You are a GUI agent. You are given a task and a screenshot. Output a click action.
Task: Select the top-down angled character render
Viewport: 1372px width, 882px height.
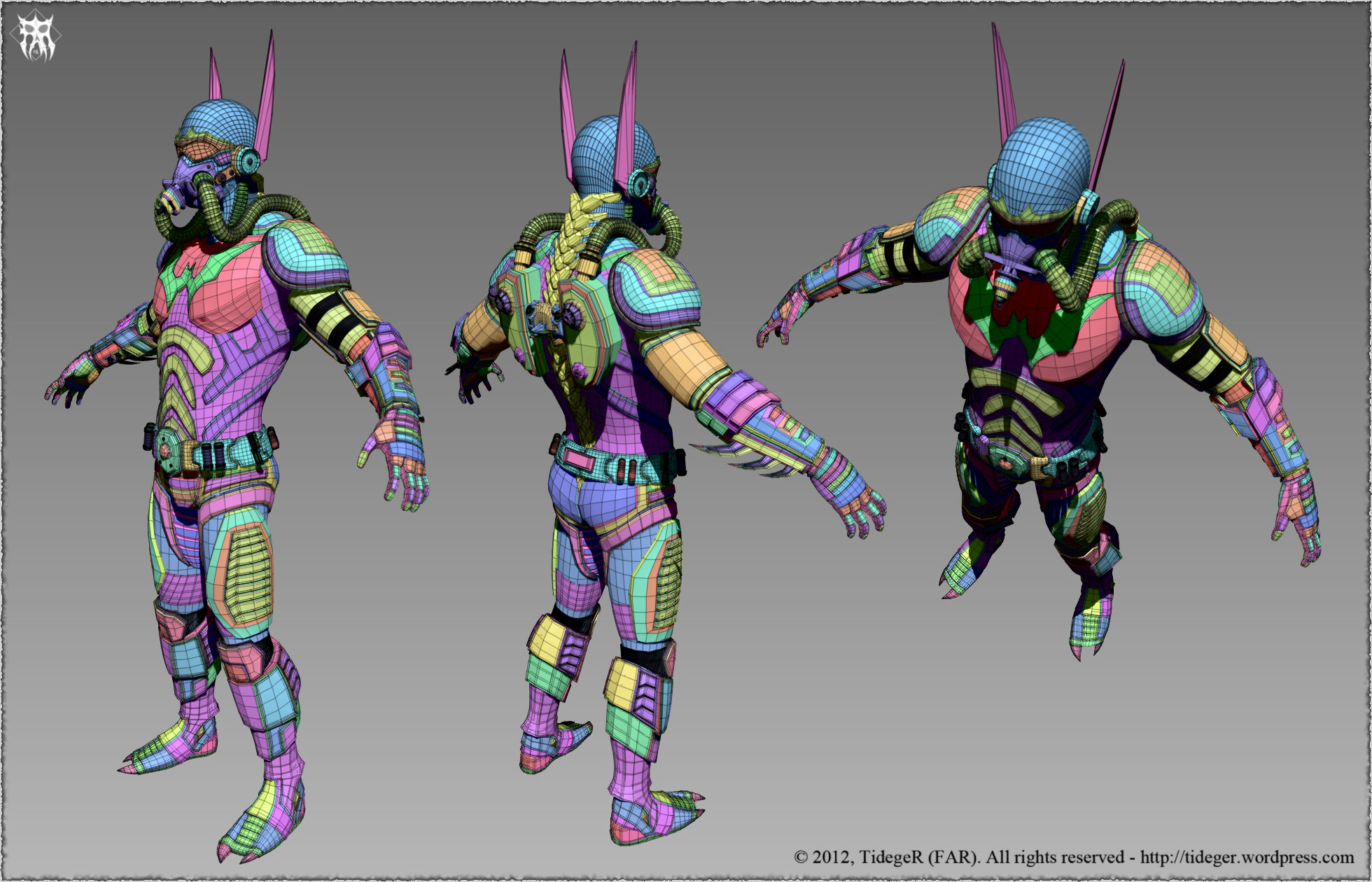click(x=1039, y=343)
